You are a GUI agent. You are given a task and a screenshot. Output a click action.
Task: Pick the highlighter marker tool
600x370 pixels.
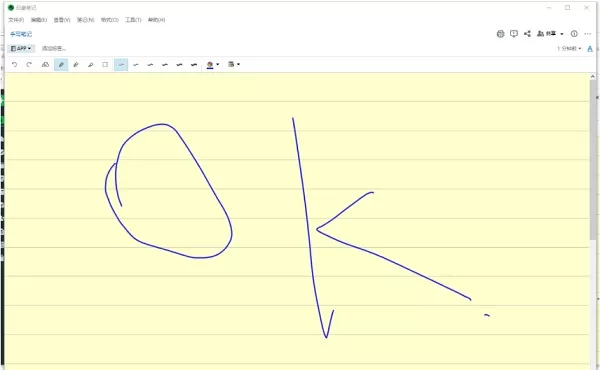(91, 65)
